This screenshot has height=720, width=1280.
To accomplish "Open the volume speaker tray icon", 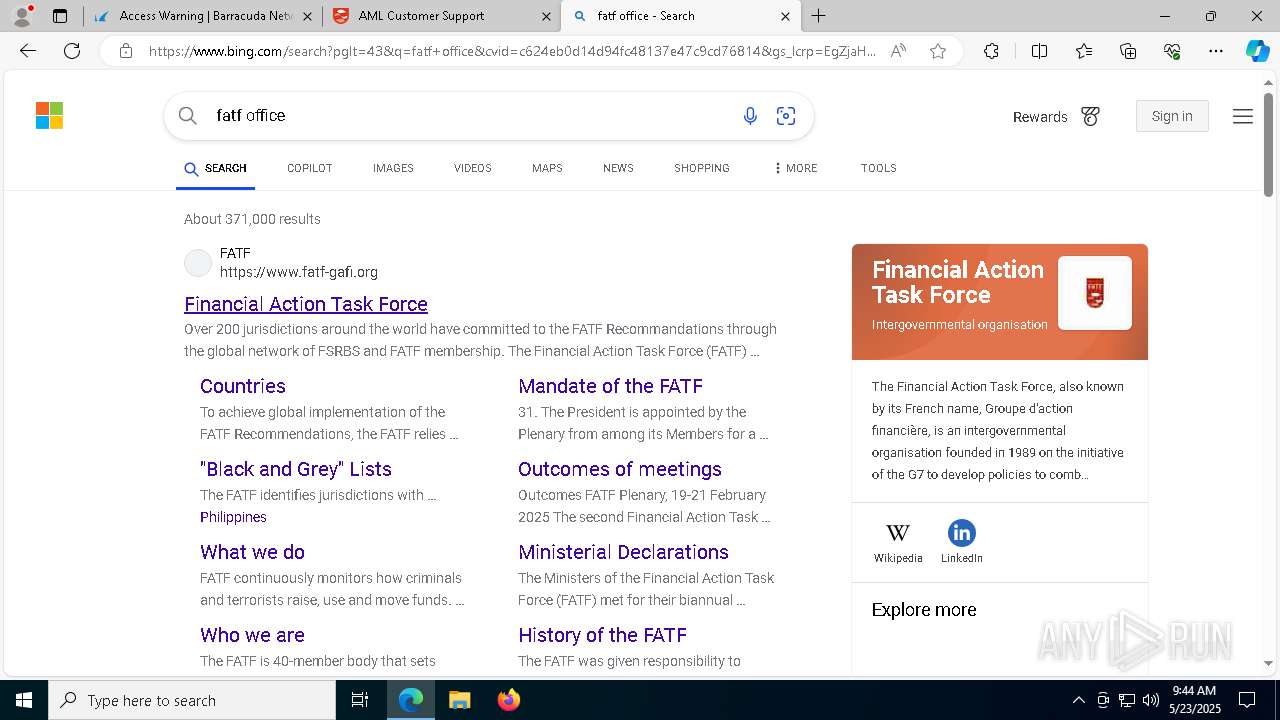I will coord(1151,700).
